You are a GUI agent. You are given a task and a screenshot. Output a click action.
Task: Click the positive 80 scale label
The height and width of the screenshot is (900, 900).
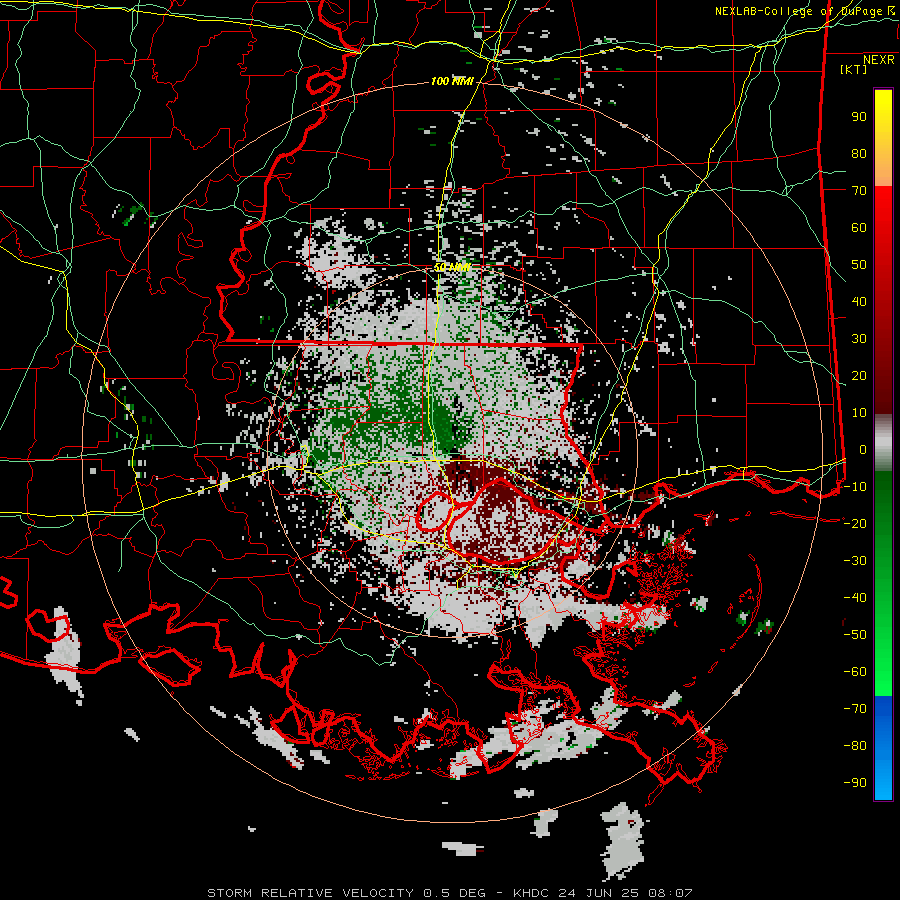(x=859, y=153)
